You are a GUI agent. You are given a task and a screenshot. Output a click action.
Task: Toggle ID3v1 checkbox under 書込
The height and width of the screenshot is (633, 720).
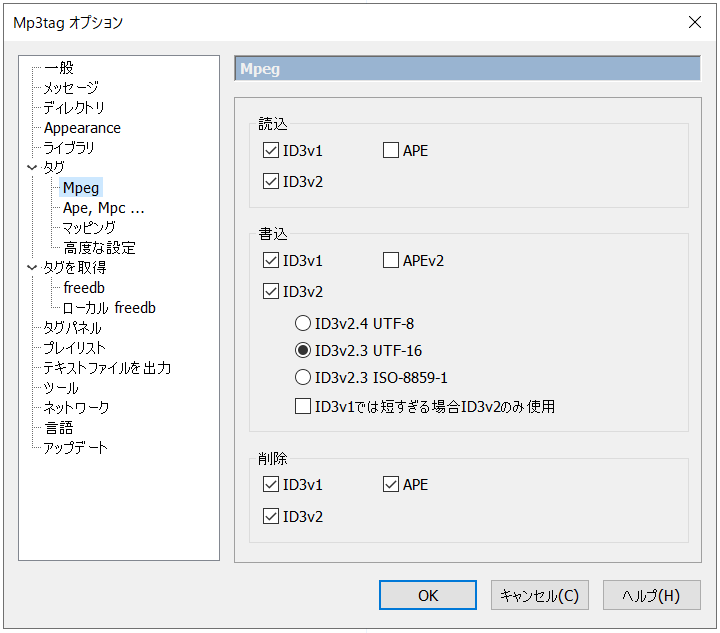pos(270,260)
